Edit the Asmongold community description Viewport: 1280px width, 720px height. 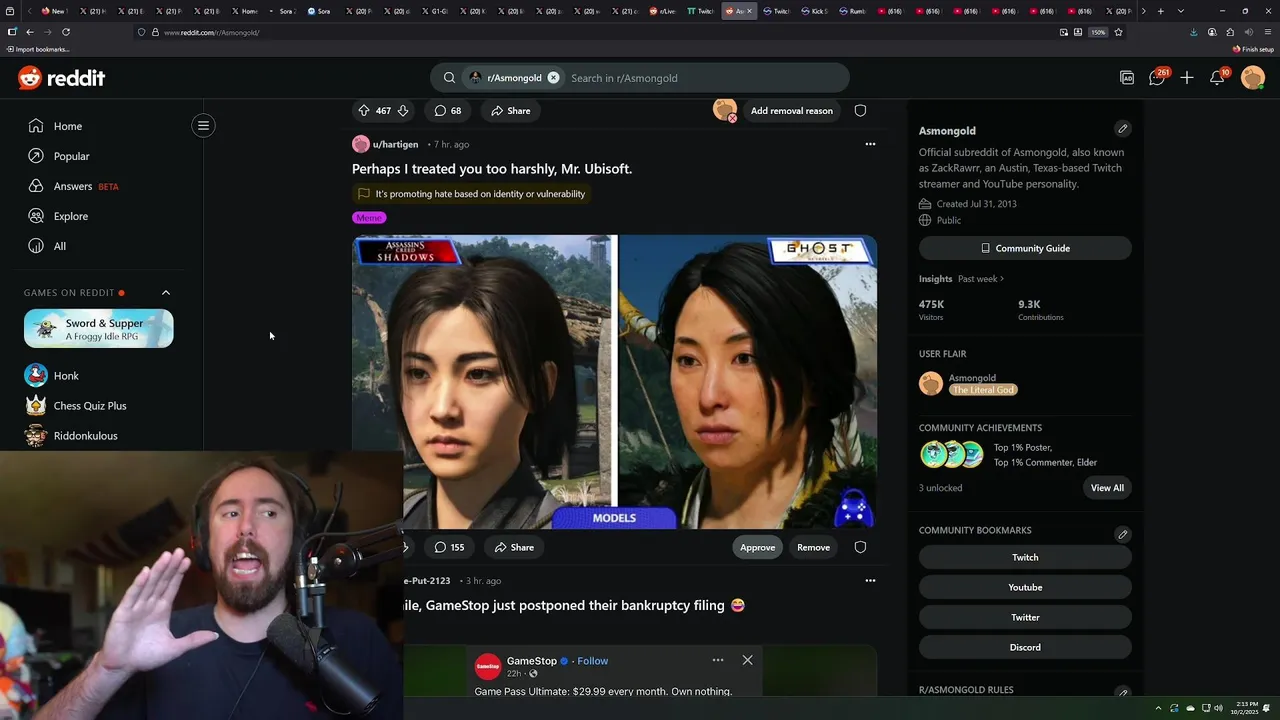coord(1122,129)
